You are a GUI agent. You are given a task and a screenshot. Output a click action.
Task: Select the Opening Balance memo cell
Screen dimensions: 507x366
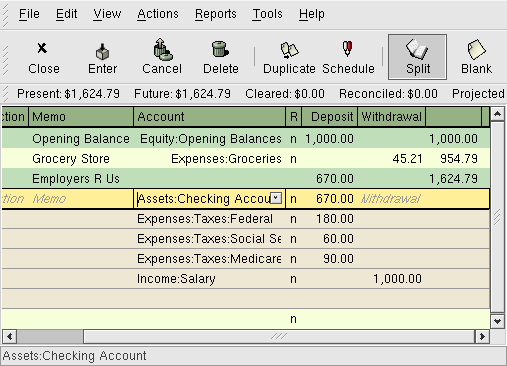[x=81, y=139]
